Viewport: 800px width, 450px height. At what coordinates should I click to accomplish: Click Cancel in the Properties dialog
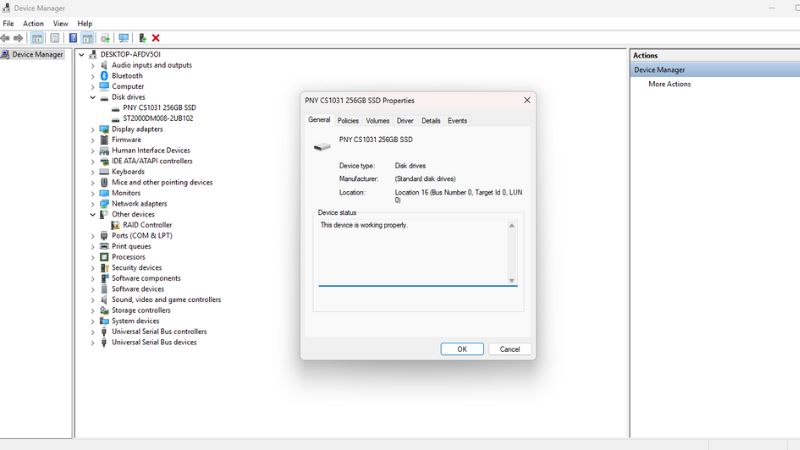tap(510, 349)
